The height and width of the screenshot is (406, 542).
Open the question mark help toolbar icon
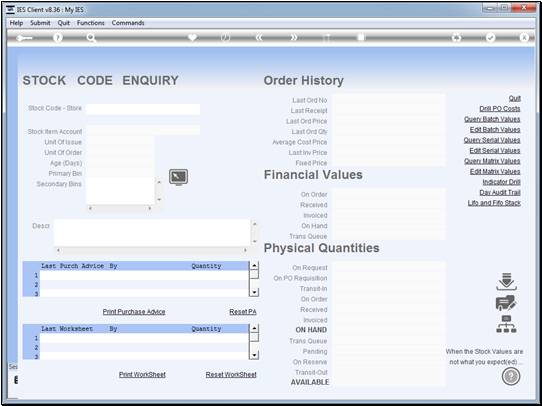coord(58,37)
